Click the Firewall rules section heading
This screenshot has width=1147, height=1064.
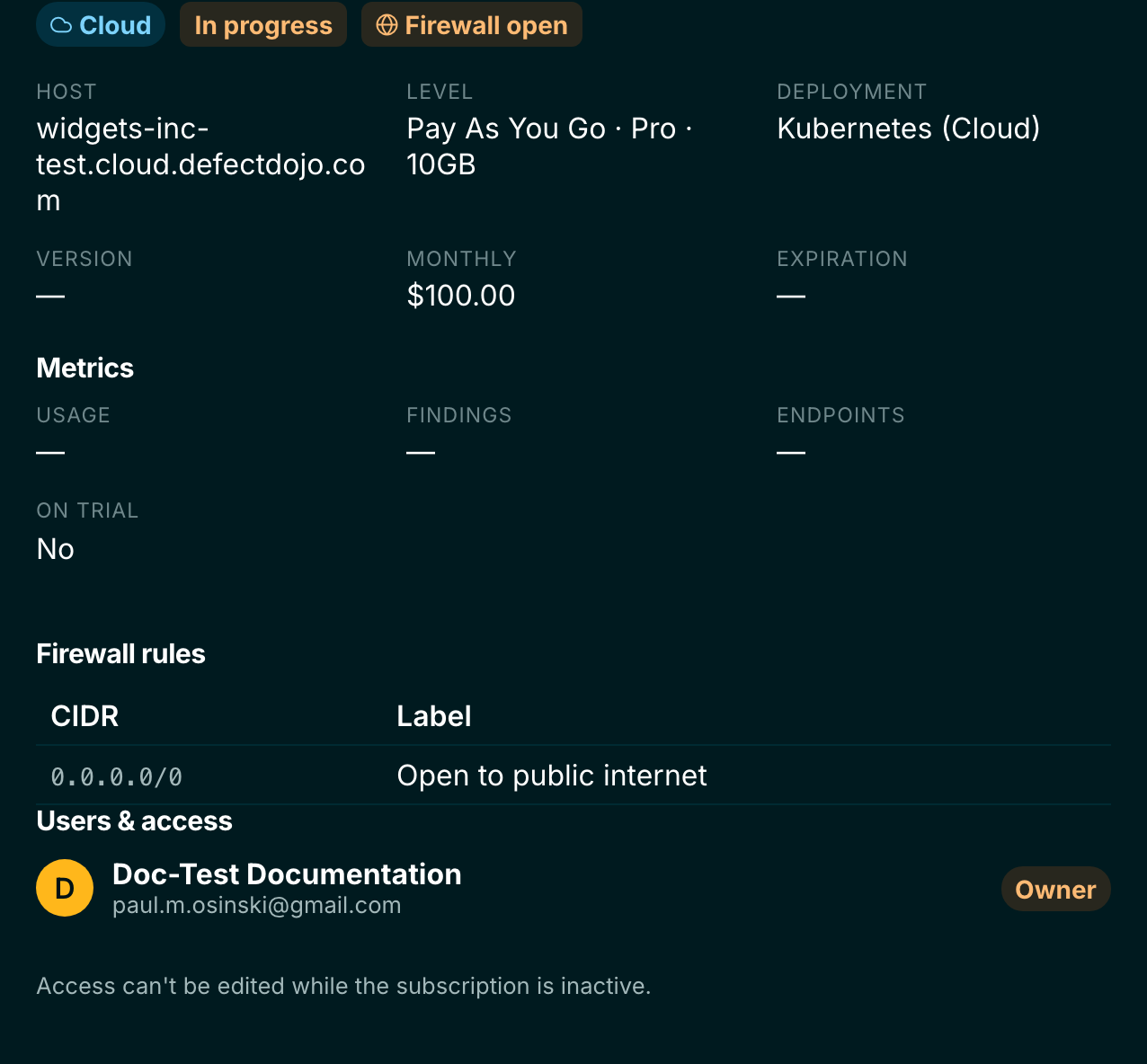coord(120,653)
